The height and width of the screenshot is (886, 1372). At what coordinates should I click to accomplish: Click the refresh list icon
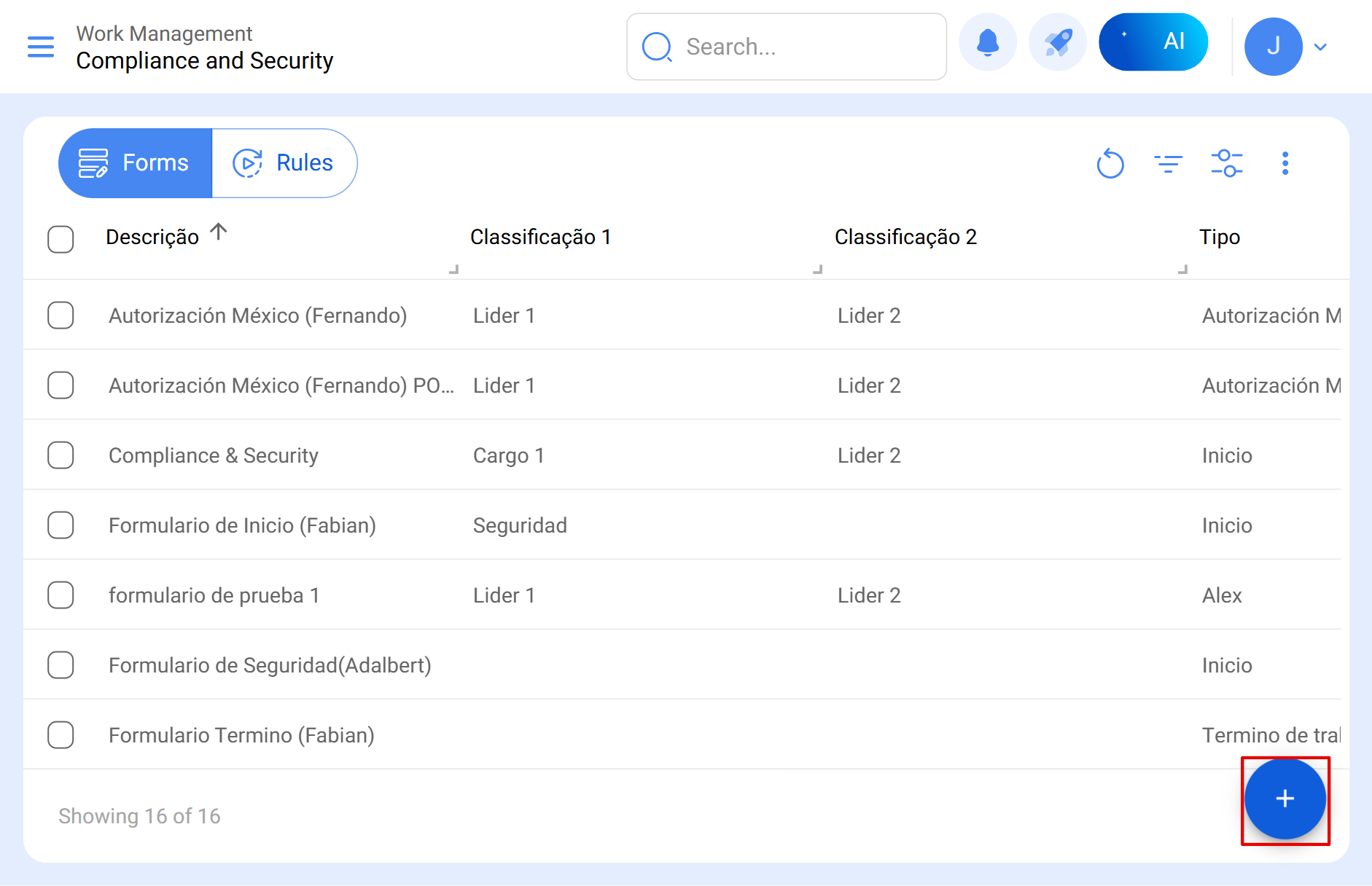(1110, 163)
